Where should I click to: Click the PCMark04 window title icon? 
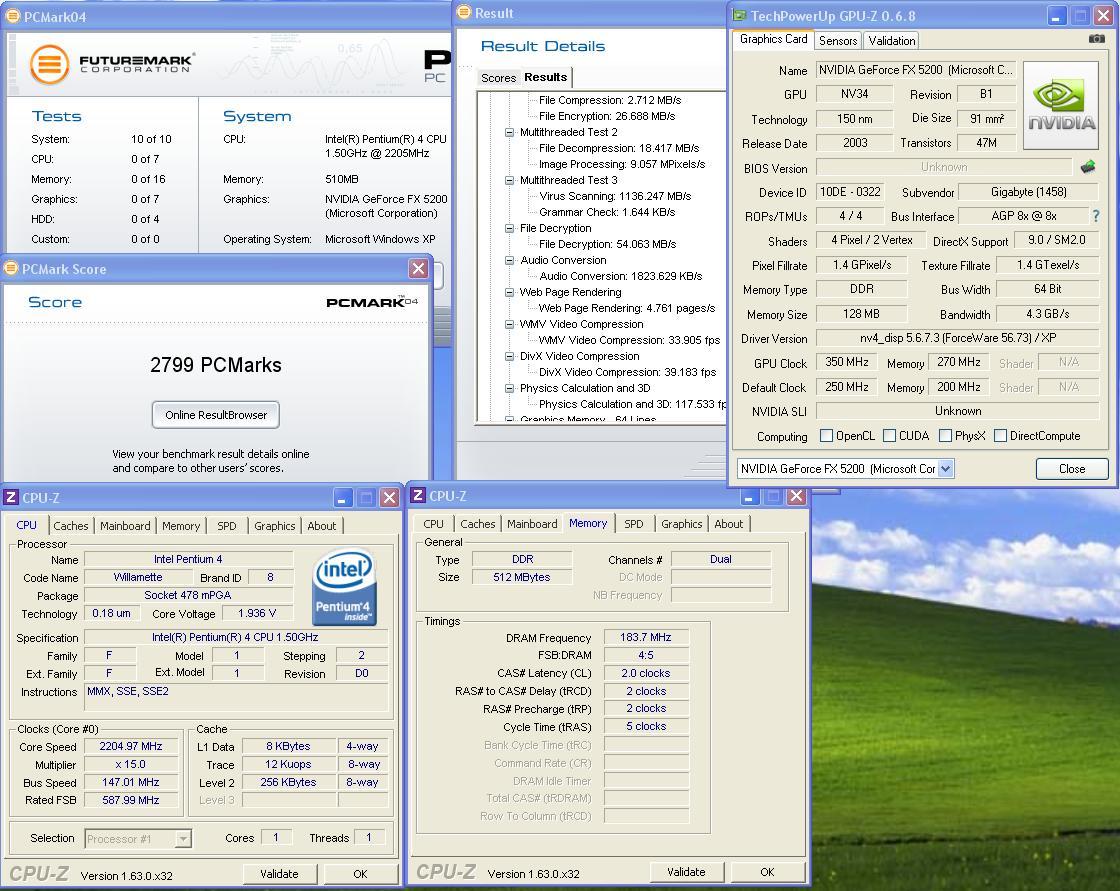coord(13,16)
